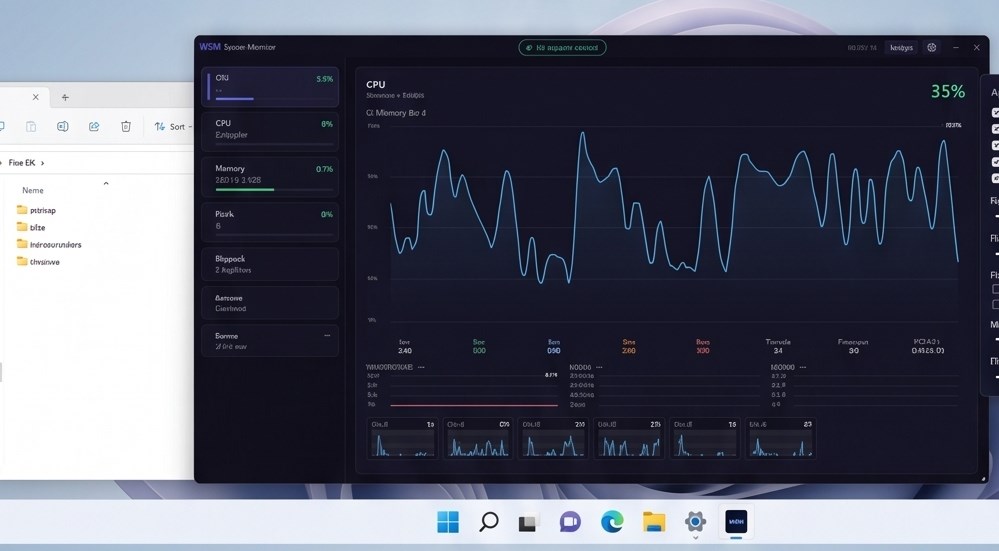
Task: Enable upper unchecked box in right panel
Action: [x=995, y=289]
